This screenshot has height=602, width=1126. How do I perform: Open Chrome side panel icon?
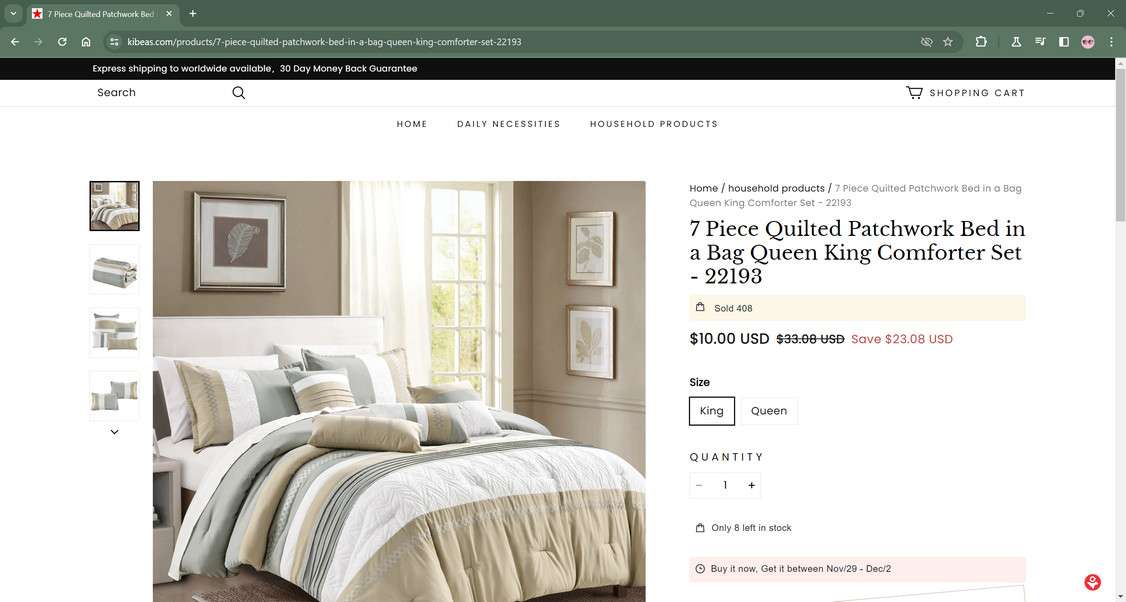[1064, 42]
